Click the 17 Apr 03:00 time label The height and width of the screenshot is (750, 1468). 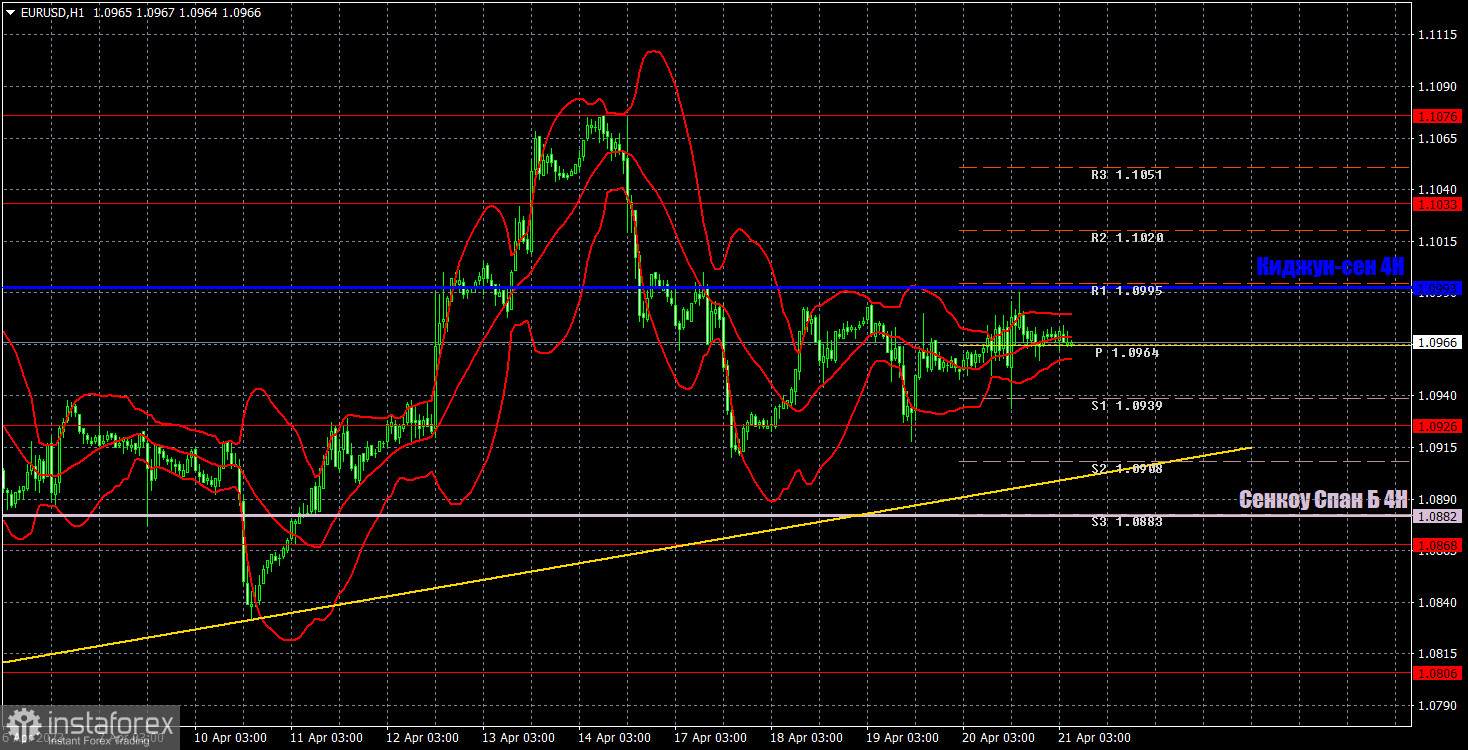point(710,737)
